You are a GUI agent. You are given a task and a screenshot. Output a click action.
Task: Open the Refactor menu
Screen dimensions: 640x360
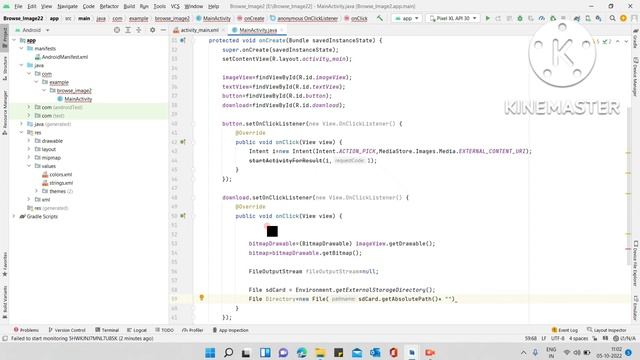(109, 7)
